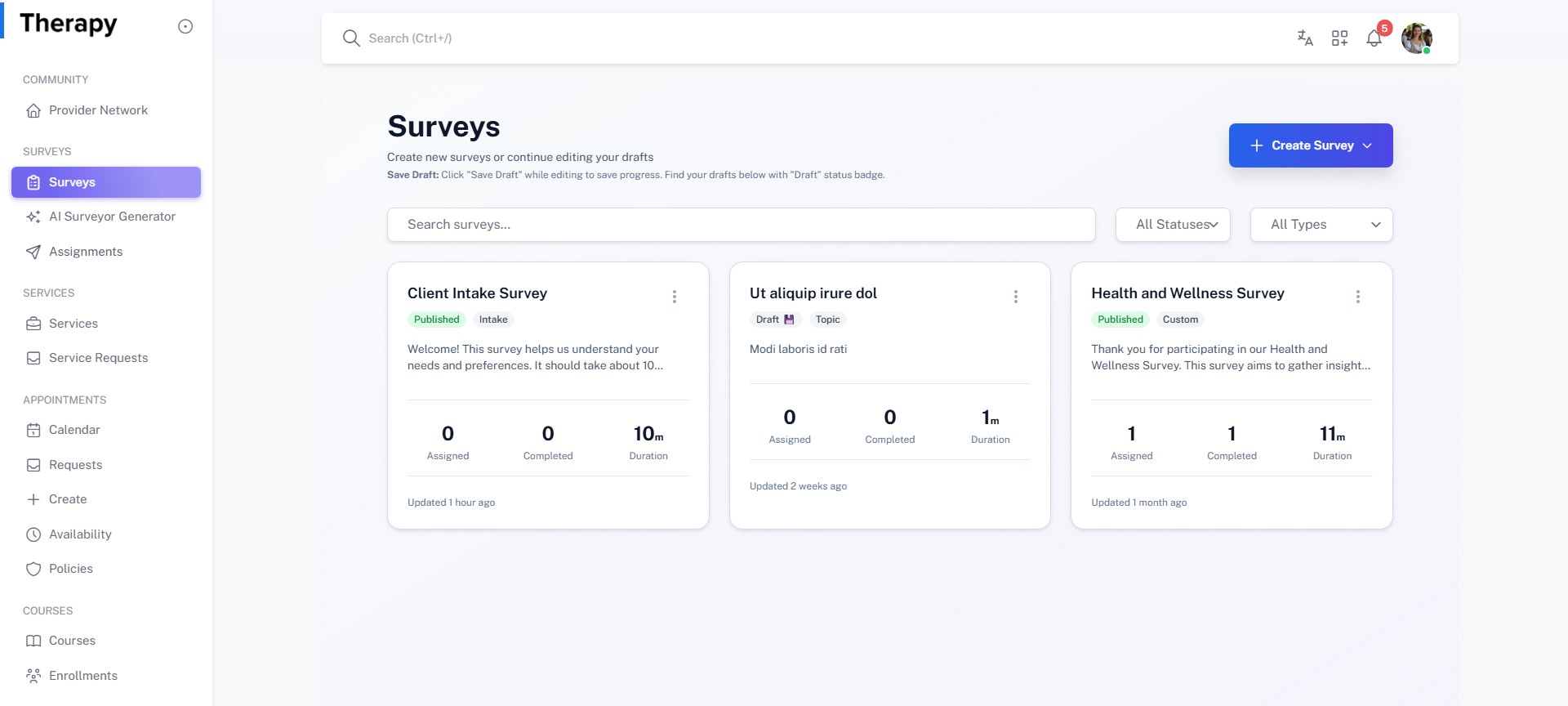Toggle the sidebar collapse circle icon

(x=185, y=26)
